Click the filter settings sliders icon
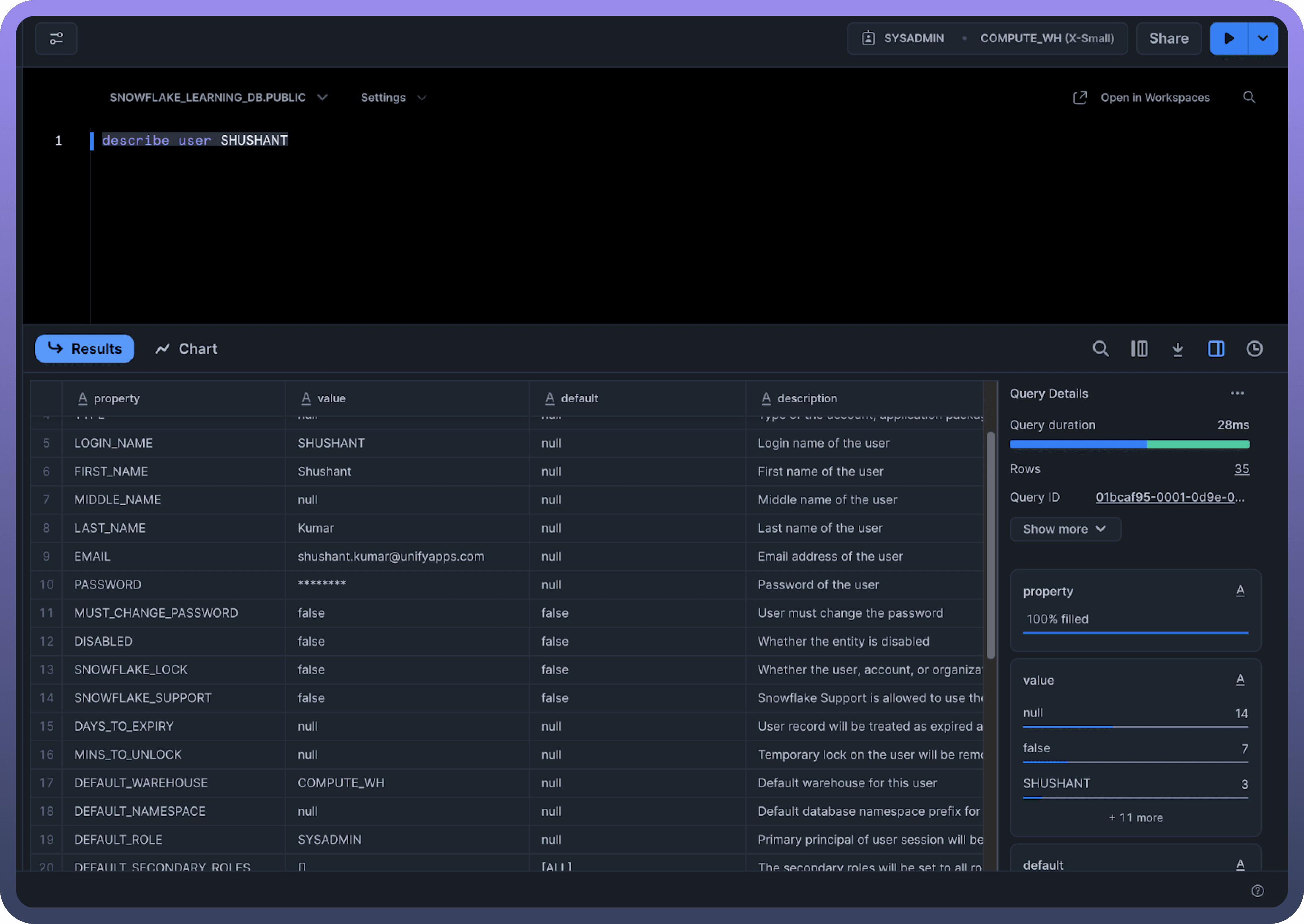This screenshot has height=924, width=1304. click(x=56, y=38)
